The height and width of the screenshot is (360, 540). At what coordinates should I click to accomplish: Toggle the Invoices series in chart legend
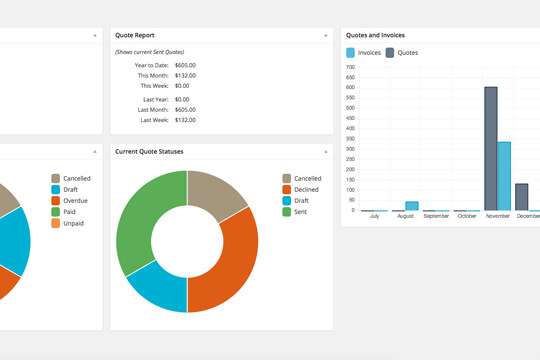tap(364, 53)
